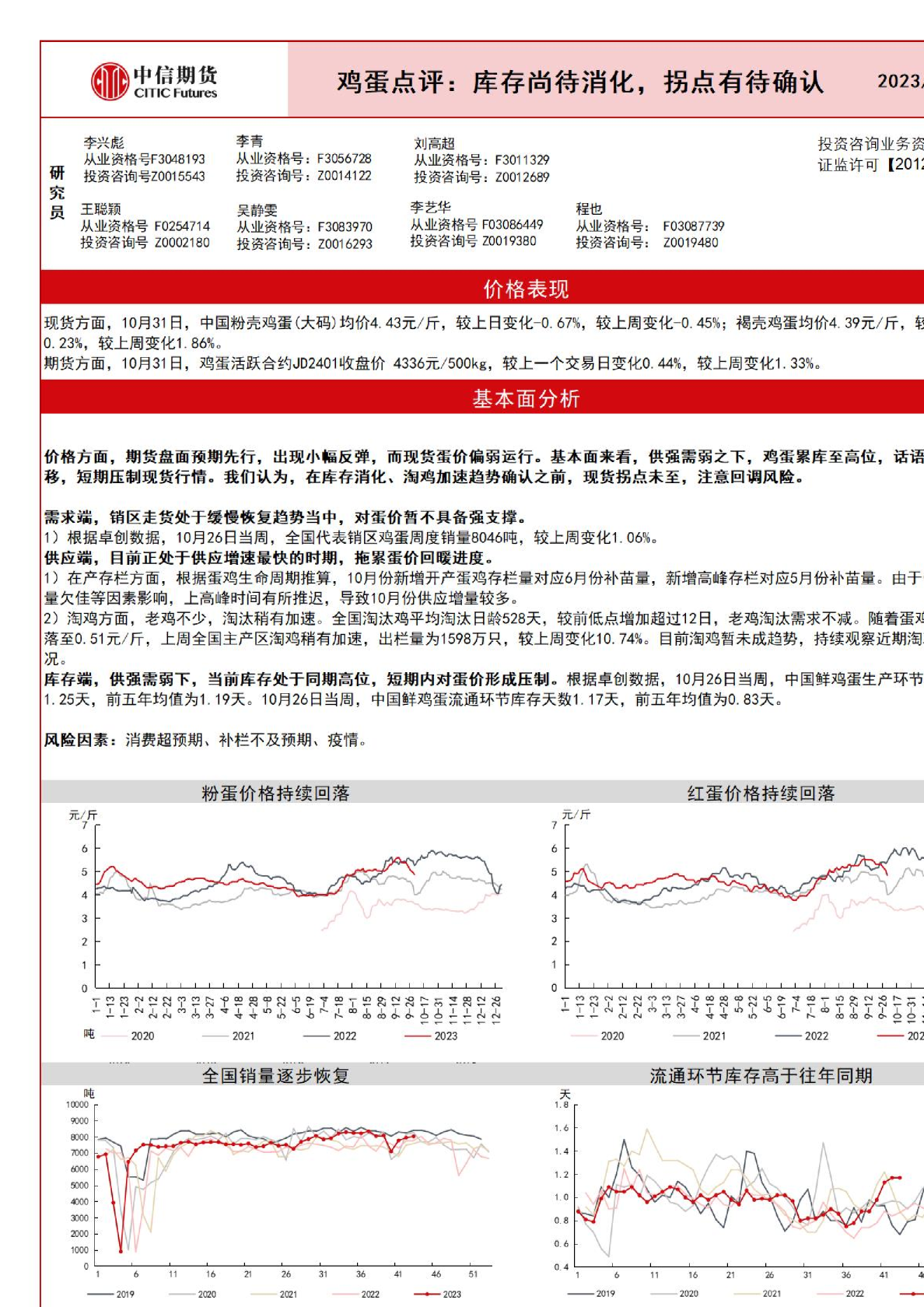Screen dimensions: 924x1307
Task: Select researcher name 刘高超
Action: [434, 143]
